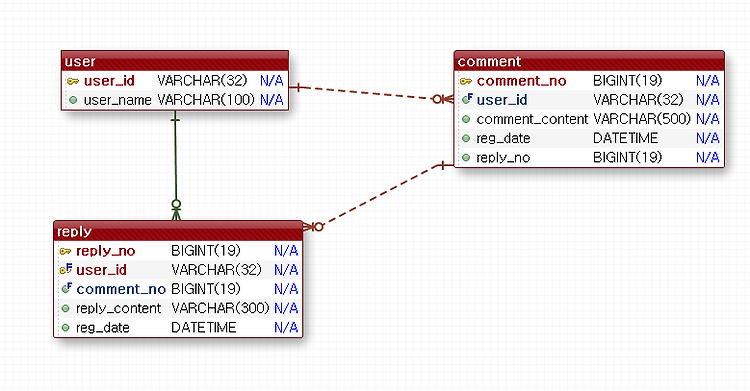This screenshot has height=391, width=750.
Task: Click the green icon beside reg_date in reply table
Action: click(x=66, y=327)
